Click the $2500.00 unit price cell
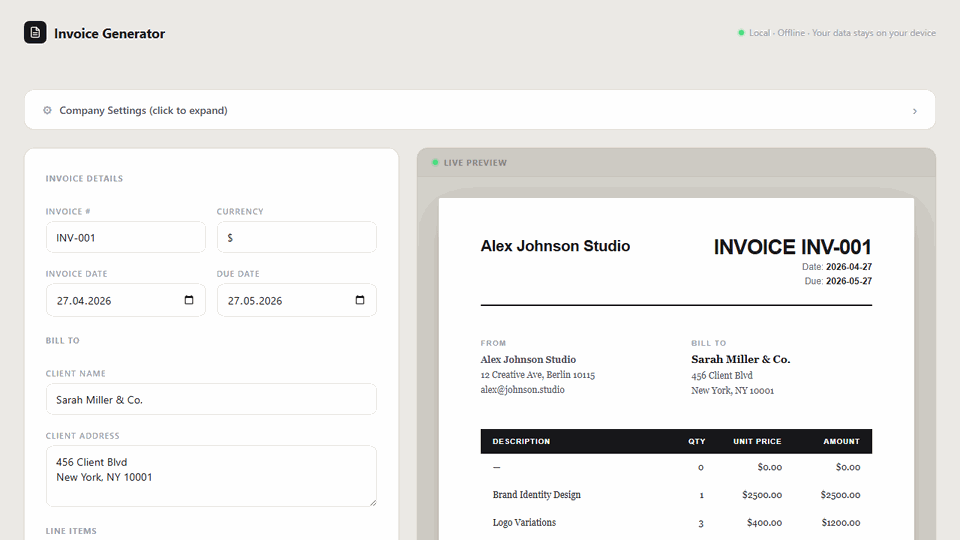 [762, 495]
